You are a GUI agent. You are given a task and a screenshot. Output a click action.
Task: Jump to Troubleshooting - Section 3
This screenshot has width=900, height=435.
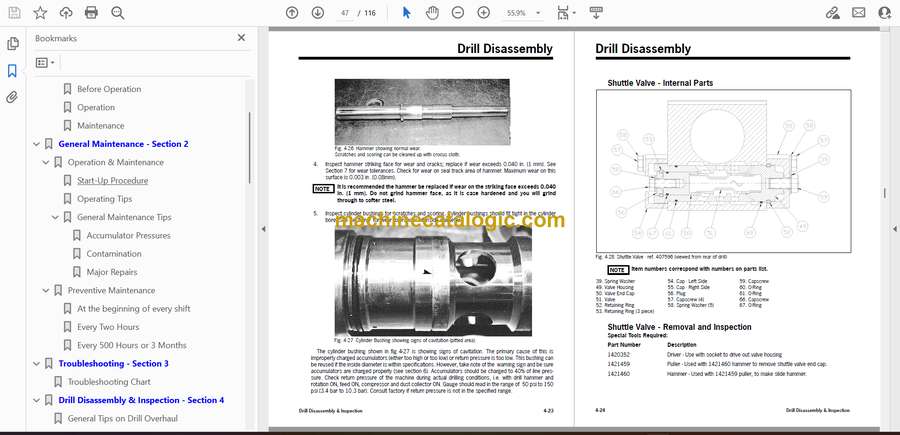click(x=114, y=364)
